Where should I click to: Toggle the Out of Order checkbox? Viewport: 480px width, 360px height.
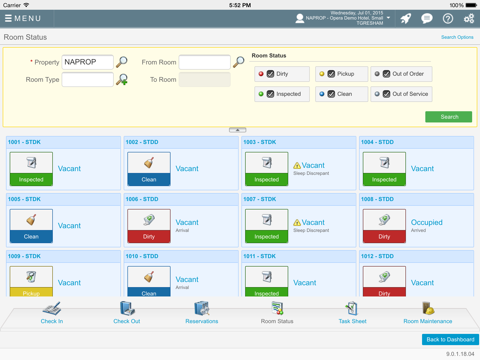[x=386, y=74]
